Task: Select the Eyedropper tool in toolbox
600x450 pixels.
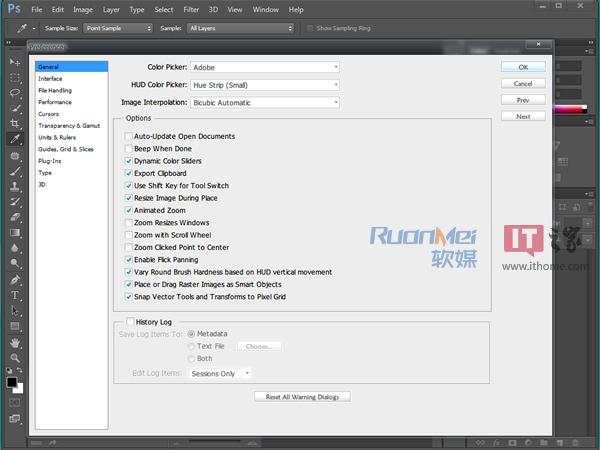Action: pos(15,139)
